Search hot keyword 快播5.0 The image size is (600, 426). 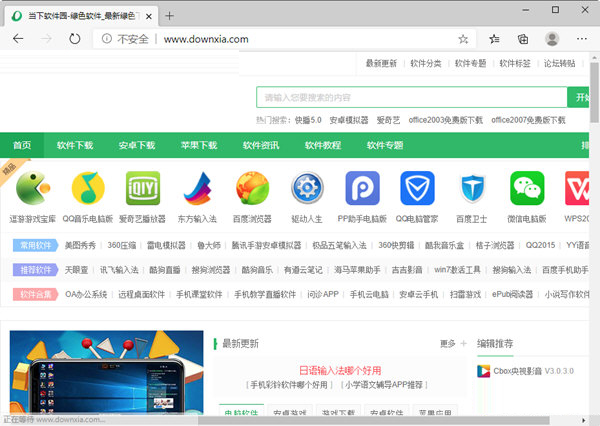pyautogui.click(x=308, y=120)
